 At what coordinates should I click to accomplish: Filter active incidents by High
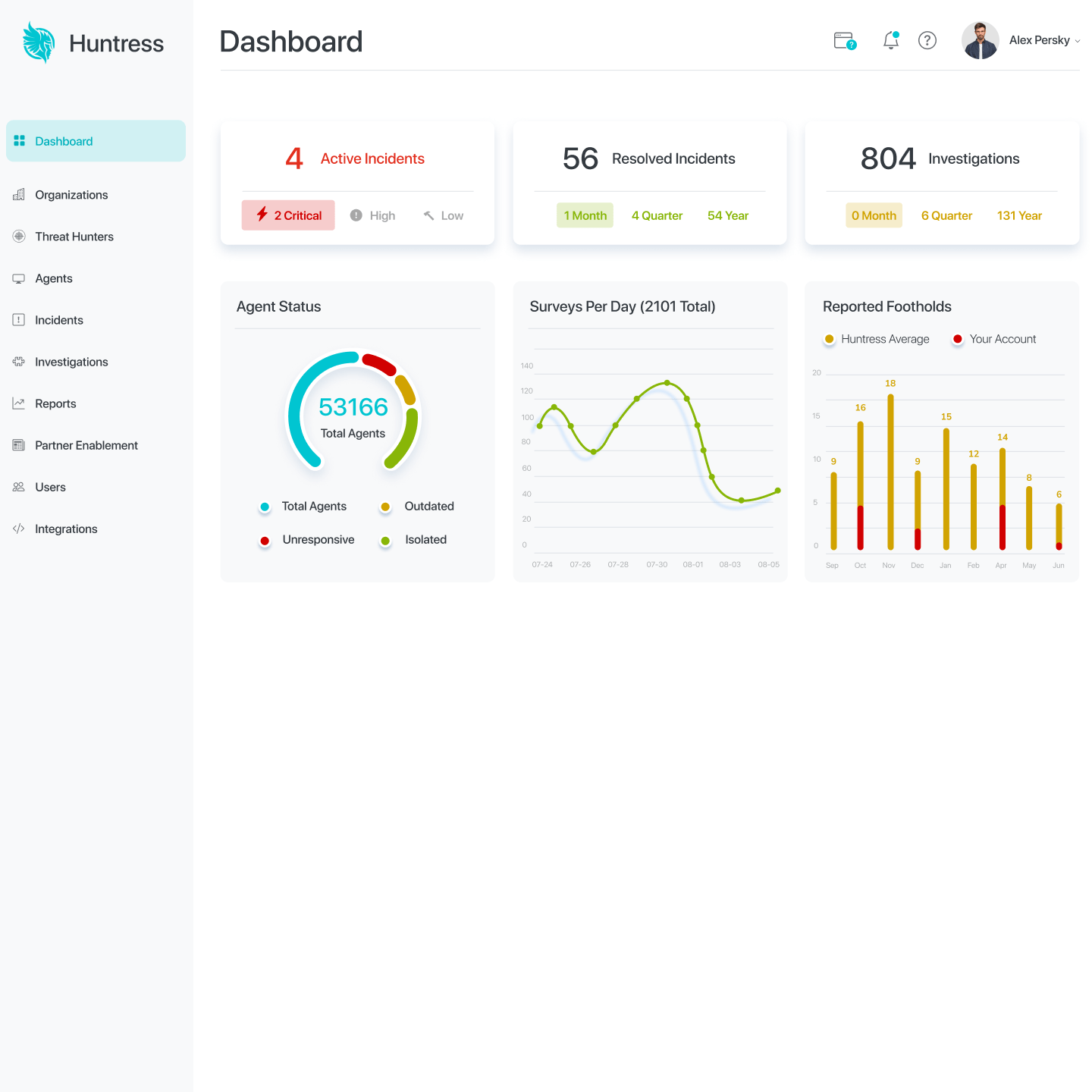(373, 215)
